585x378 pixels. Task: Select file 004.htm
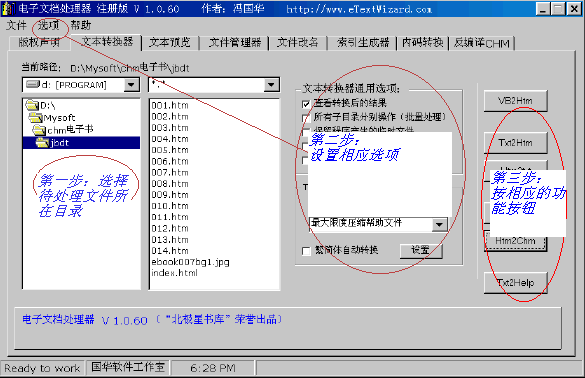pyautogui.click(x=170, y=139)
